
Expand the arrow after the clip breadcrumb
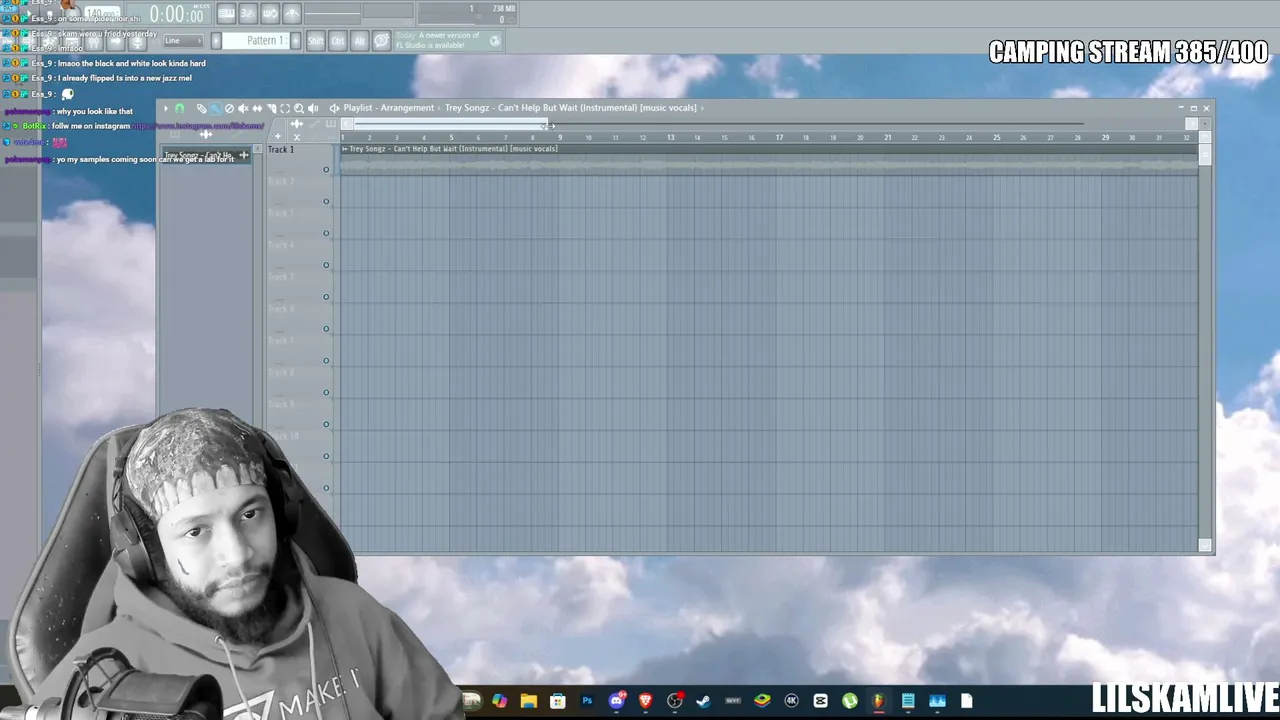703,108
